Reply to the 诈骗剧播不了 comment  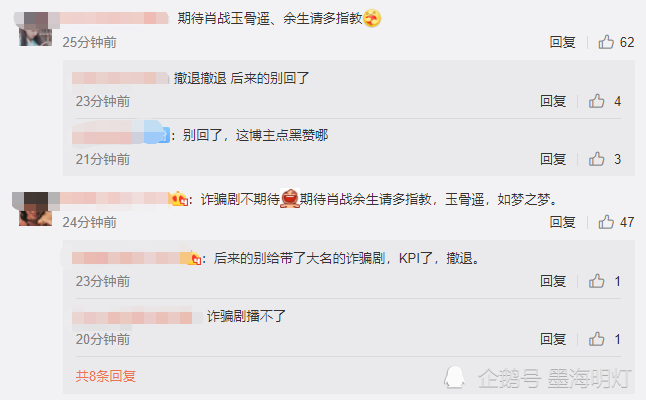(x=553, y=339)
